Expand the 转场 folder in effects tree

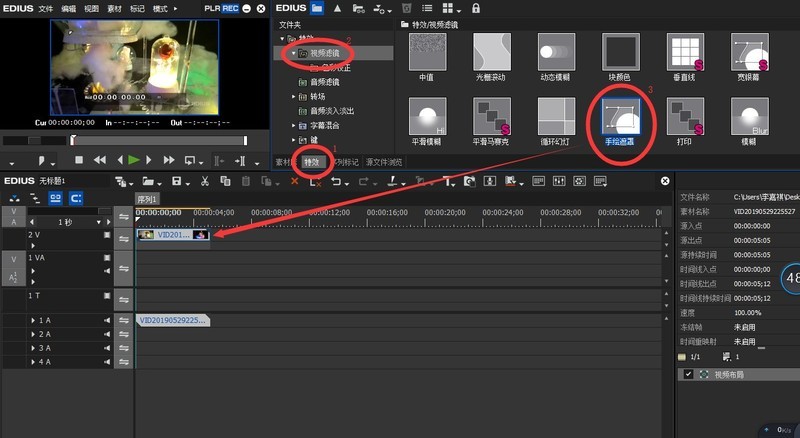pyautogui.click(x=294, y=96)
